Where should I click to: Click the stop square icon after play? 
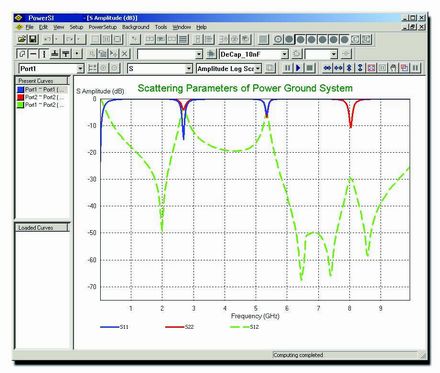click(x=310, y=68)
